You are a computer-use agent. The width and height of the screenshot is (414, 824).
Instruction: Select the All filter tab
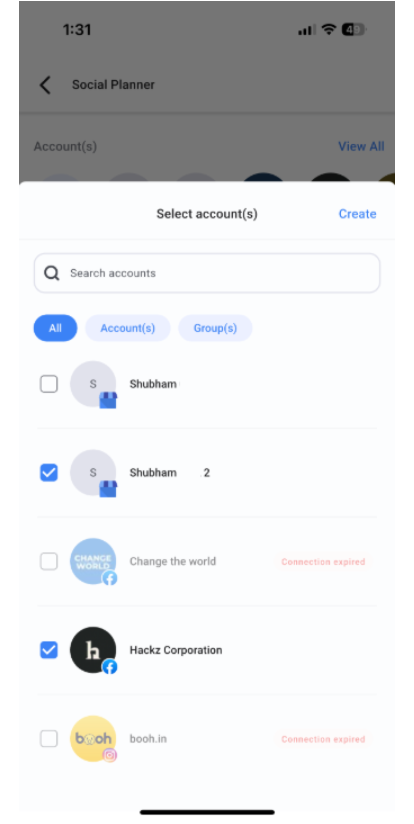pyautogui.click(x=55, y=328)
